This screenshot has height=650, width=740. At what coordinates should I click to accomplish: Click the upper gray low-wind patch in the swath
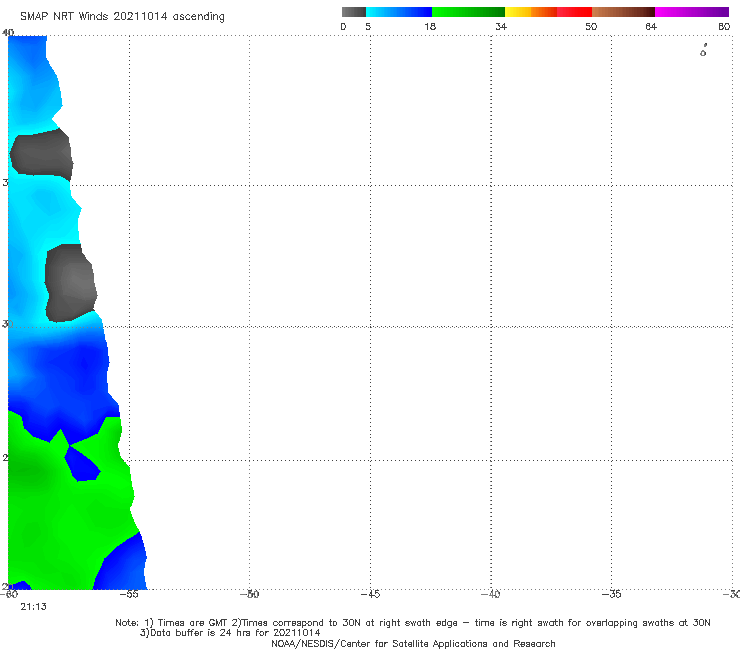pos(42,154)
